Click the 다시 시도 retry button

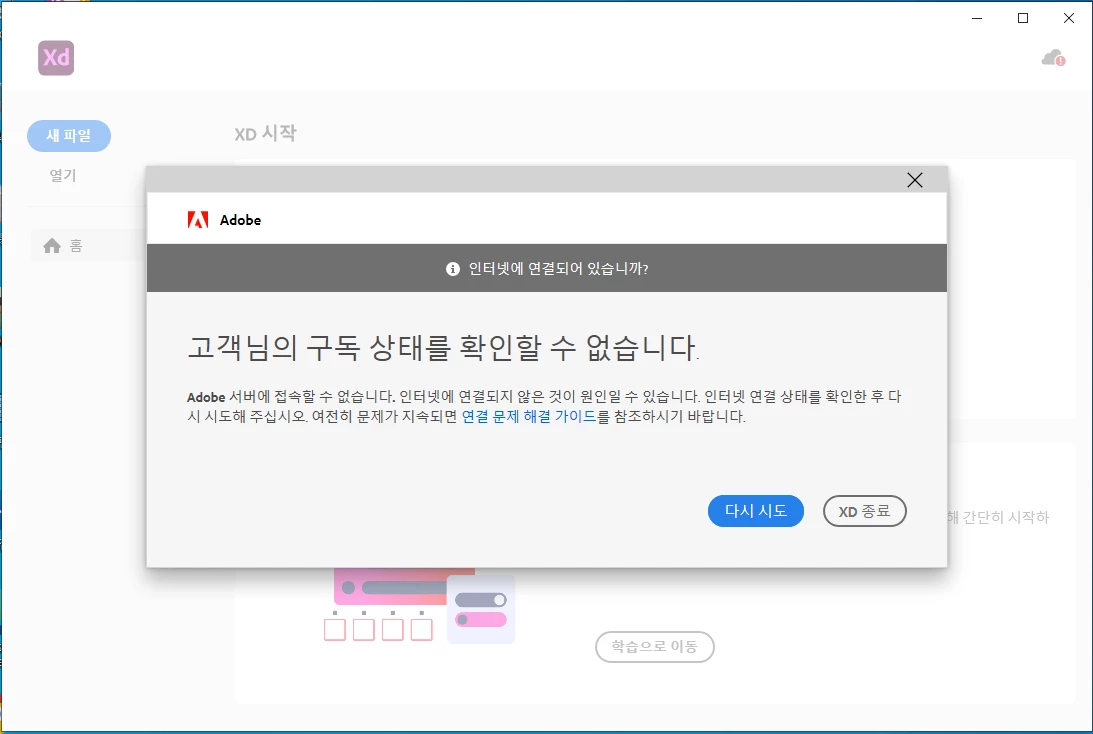tap(756, 511)
